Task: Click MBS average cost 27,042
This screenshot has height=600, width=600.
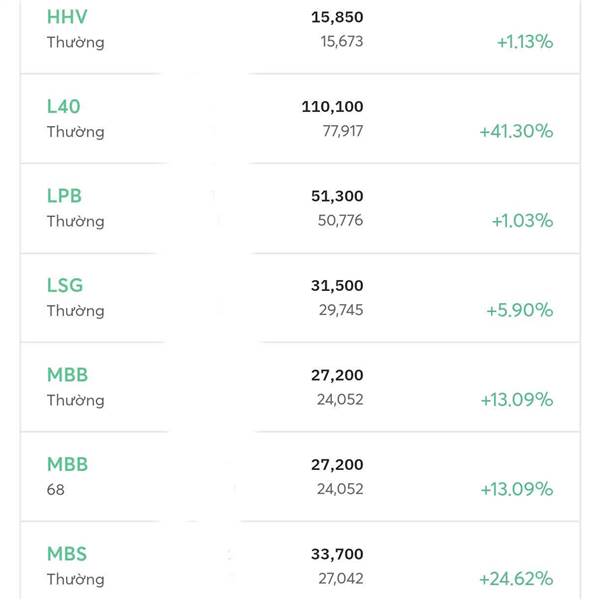Action: [341, 579]
